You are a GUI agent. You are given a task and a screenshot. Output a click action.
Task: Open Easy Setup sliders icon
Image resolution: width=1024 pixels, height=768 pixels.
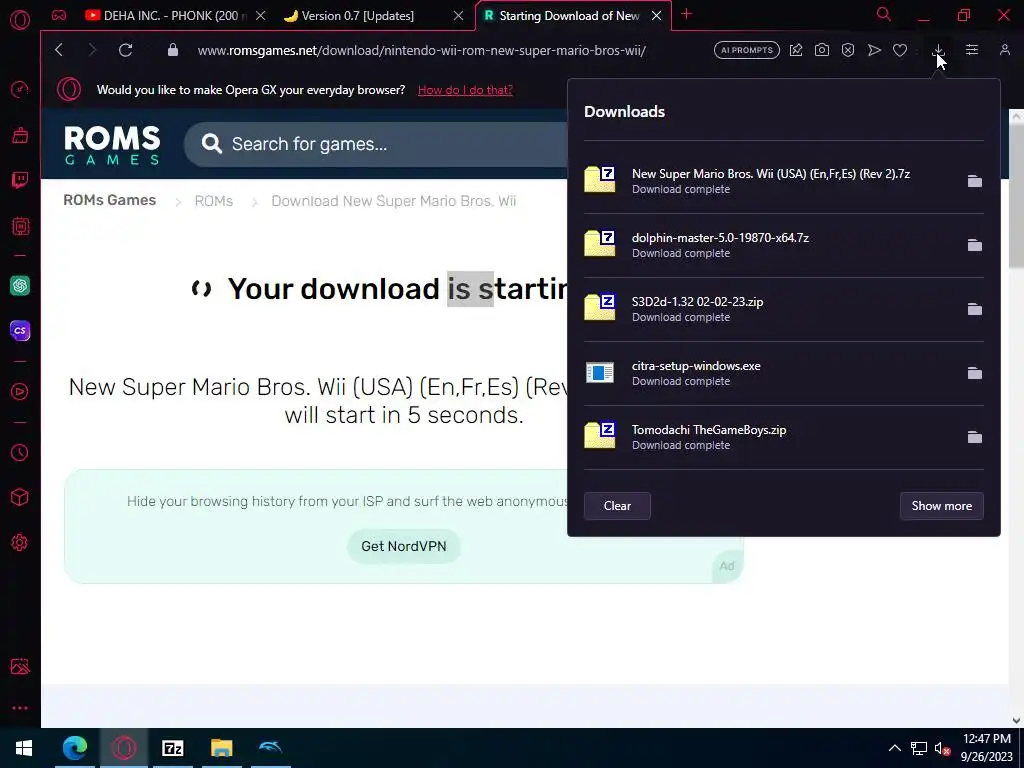pos(972,50)
